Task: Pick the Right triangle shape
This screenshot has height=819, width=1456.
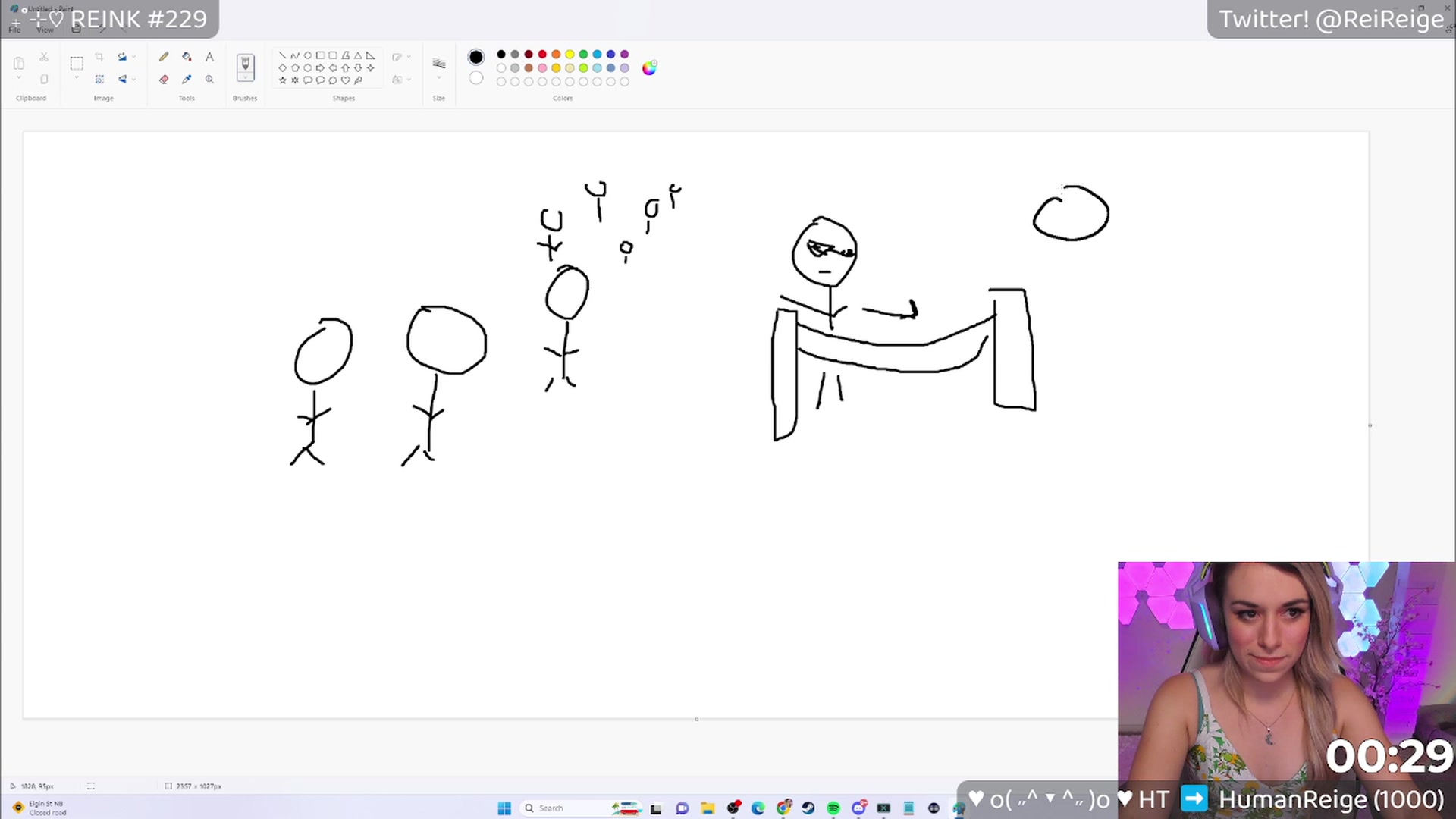Action: click(370, 55)
